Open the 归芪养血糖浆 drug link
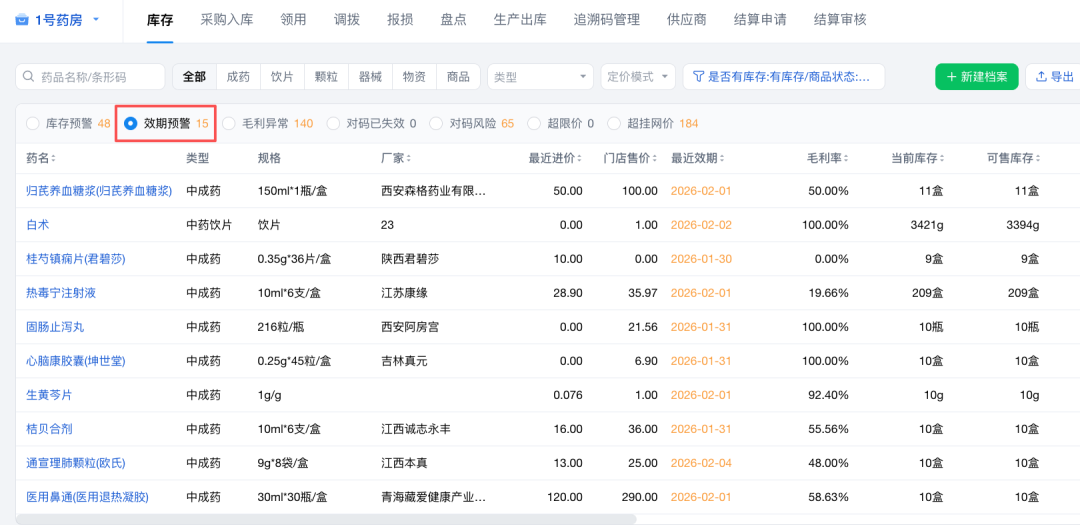Screen dimensions: 1080x525 (98, 190)
